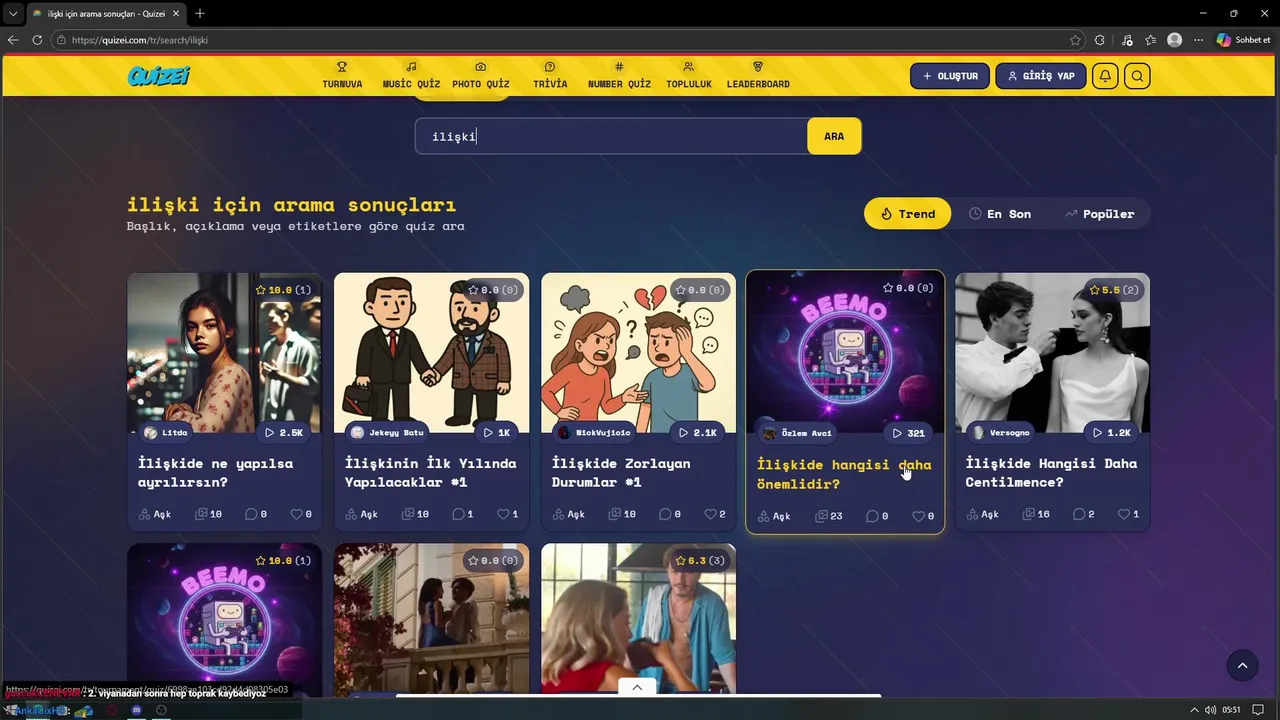Open notifications bell
The height and width of the screenshot is (720, 1280).
coord(1105,76)
